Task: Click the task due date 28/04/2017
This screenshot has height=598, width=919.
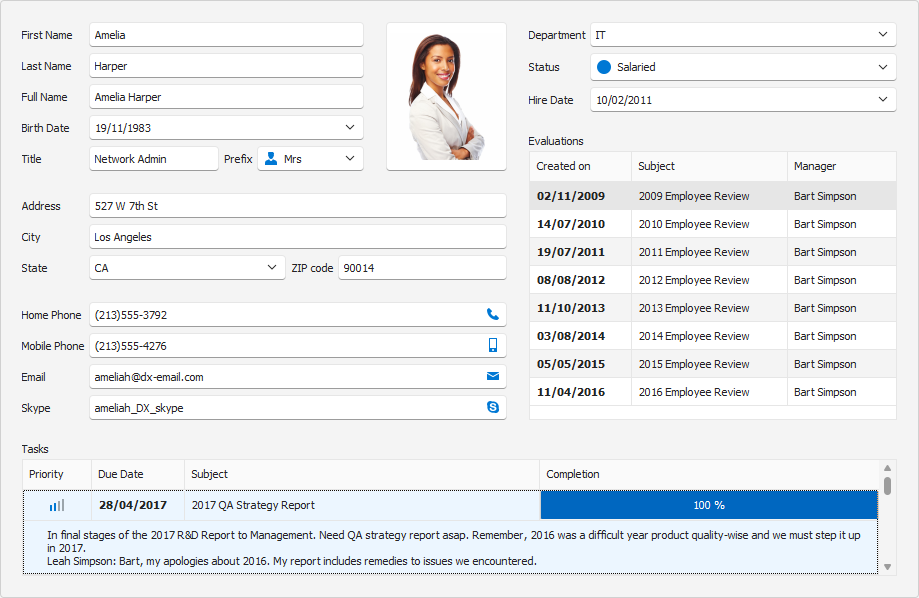Action: [133, 505]
